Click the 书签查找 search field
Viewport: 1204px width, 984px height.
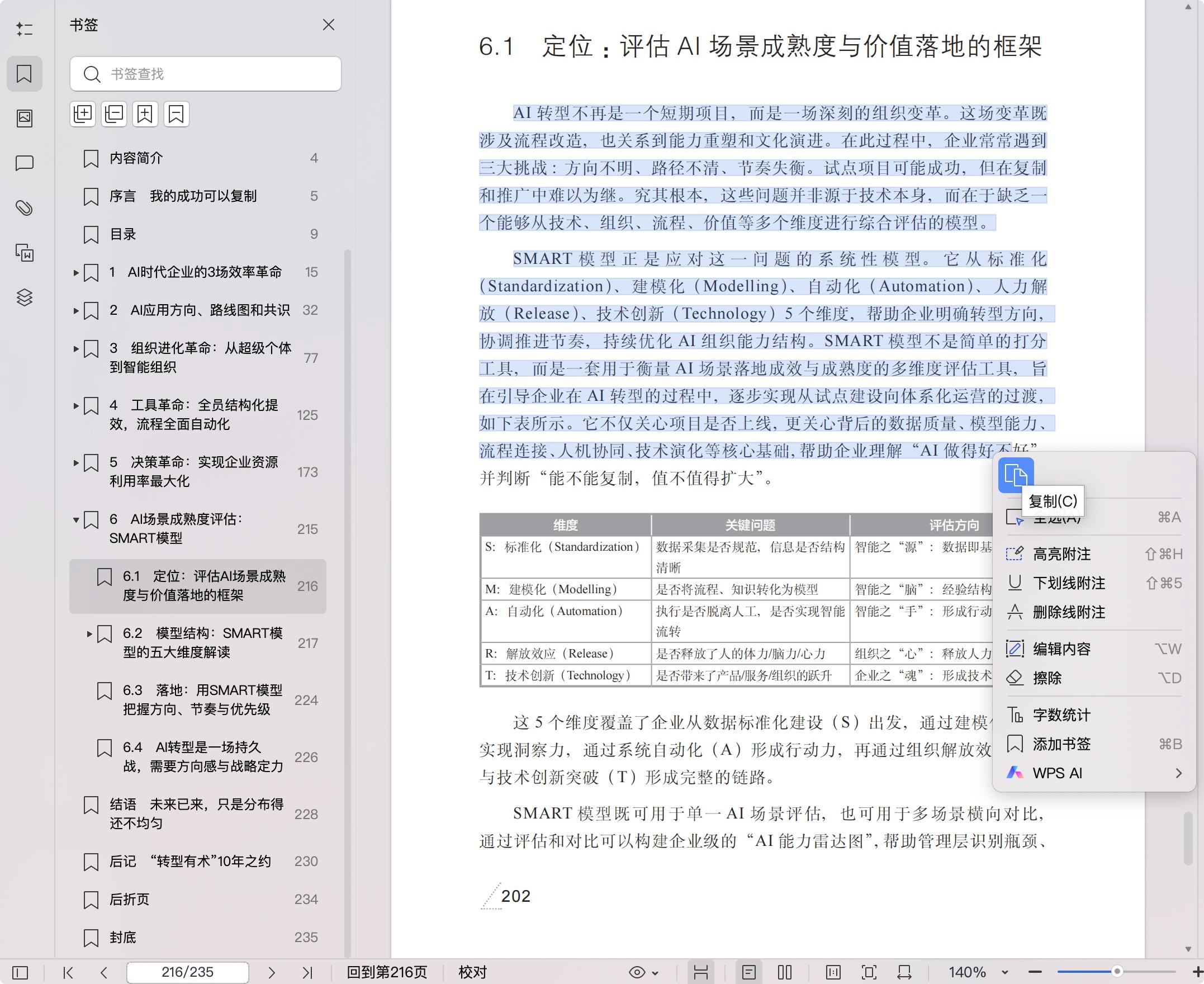tap(206, 74)
